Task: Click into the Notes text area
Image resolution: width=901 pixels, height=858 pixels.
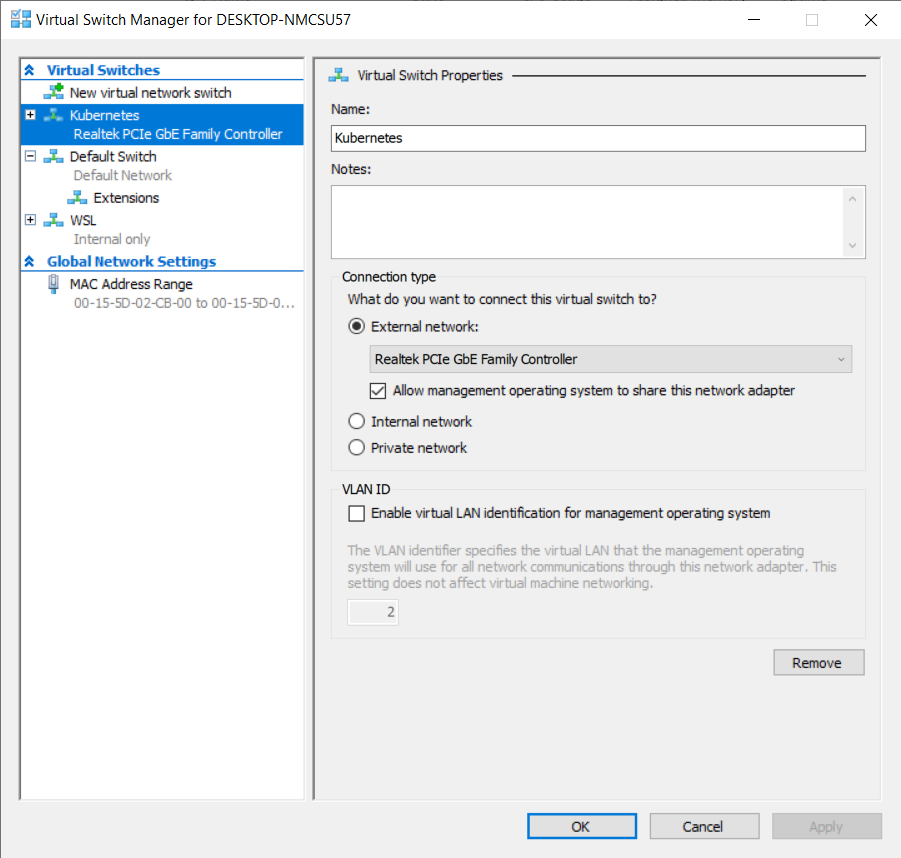Action: click(586, 222)
